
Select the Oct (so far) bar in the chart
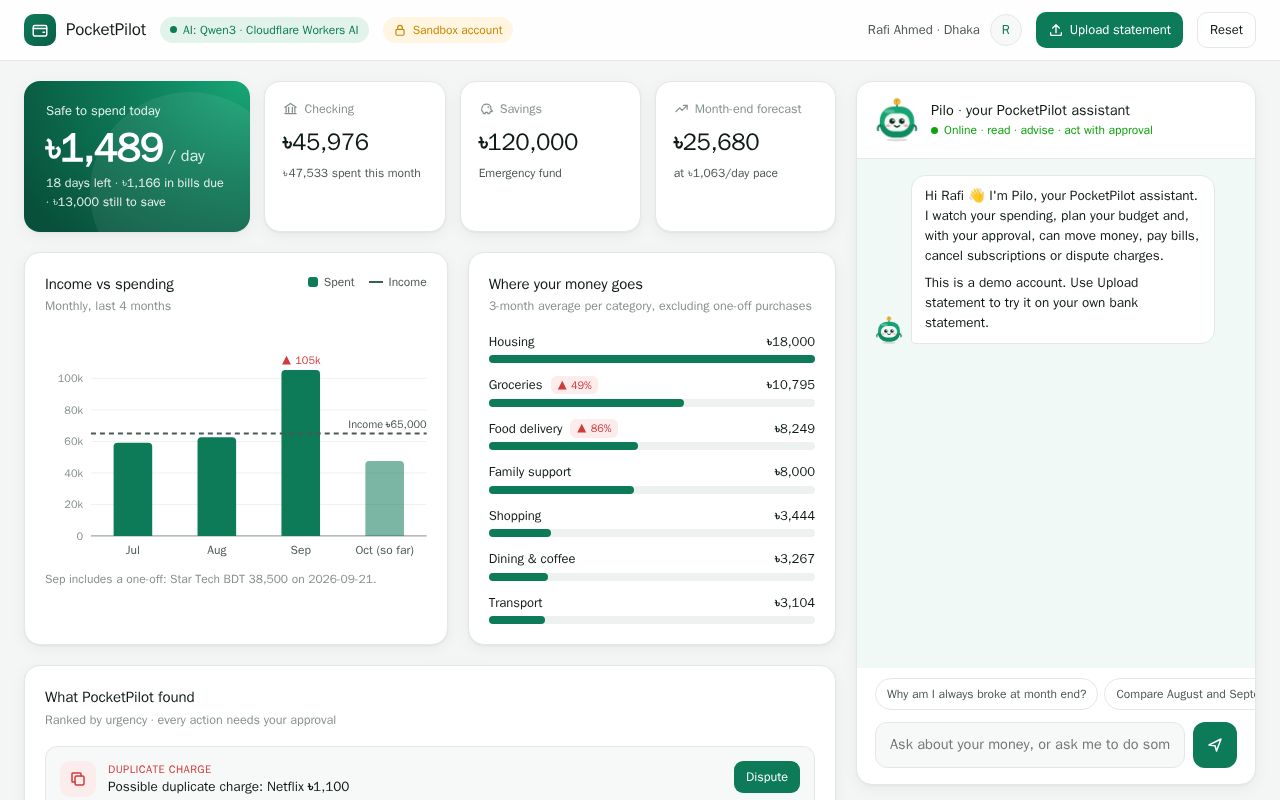385,498
